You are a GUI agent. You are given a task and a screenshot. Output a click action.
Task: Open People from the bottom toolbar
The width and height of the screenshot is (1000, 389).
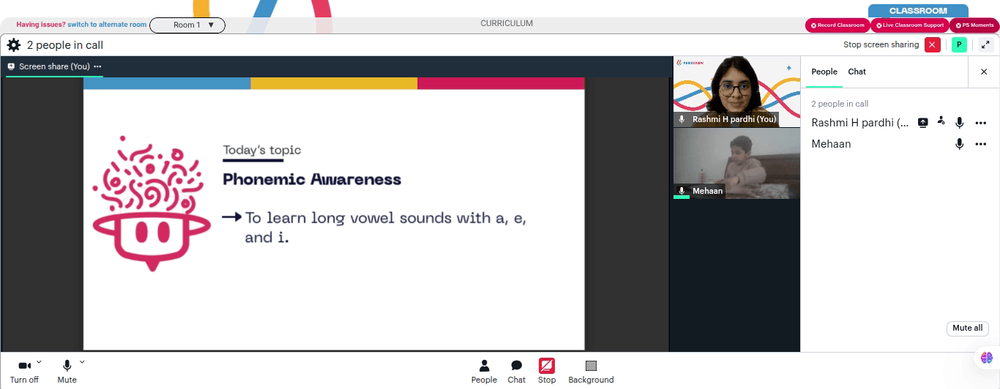484,372
